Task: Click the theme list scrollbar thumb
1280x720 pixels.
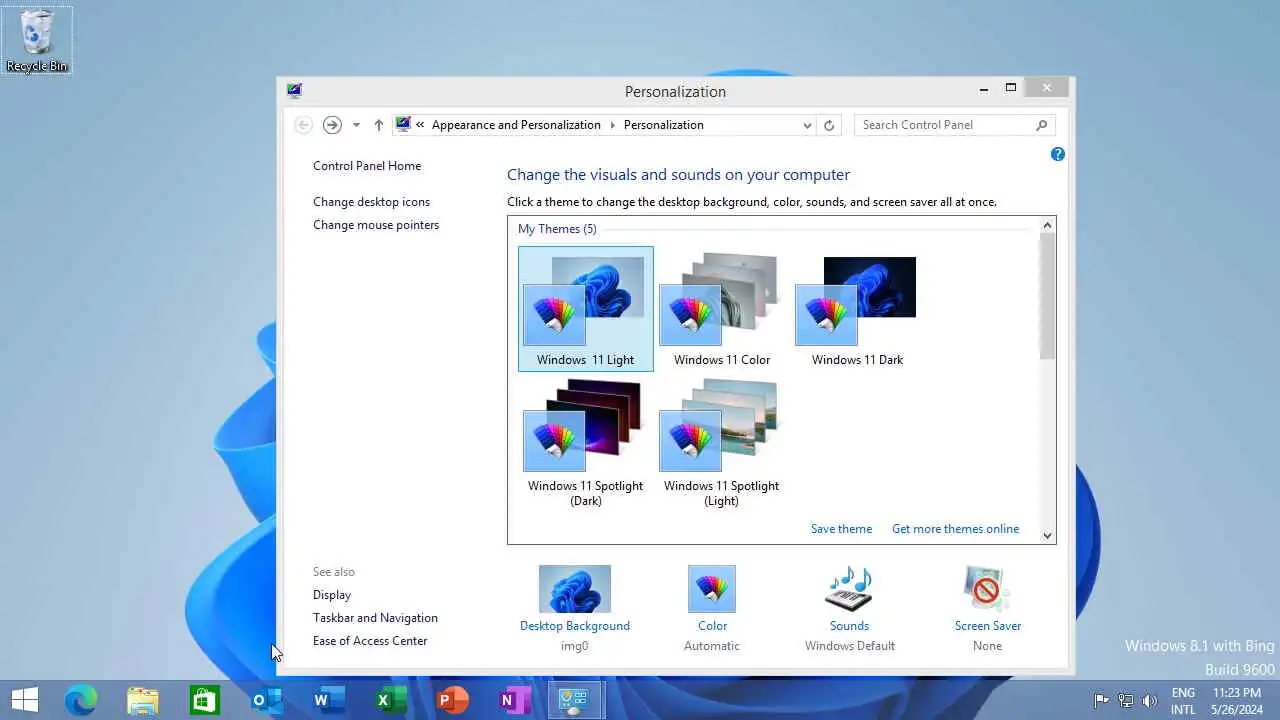Action: tap(1047, 297)
